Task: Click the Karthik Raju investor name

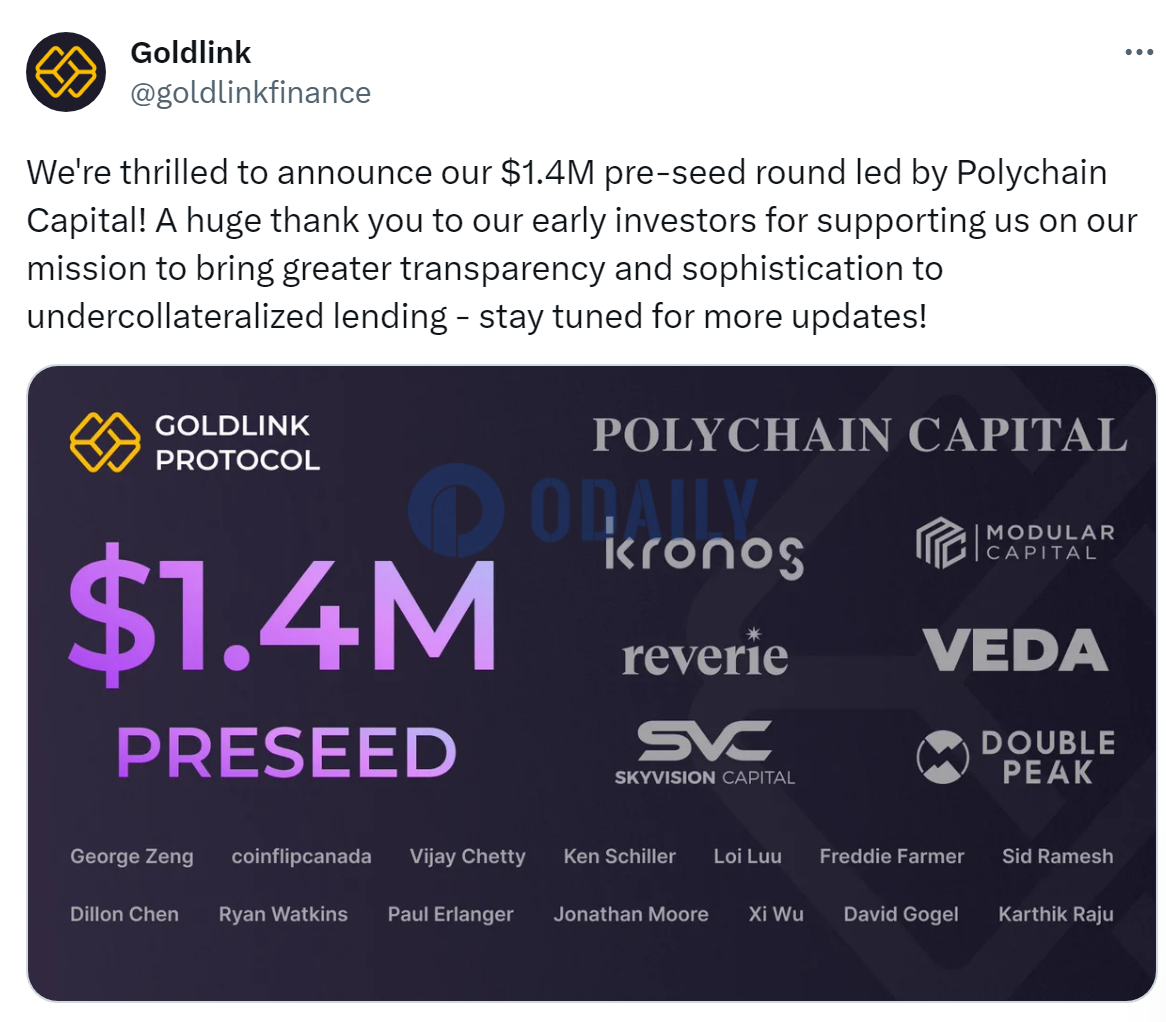Action: pyautogui.click(x=1056, y=914)
